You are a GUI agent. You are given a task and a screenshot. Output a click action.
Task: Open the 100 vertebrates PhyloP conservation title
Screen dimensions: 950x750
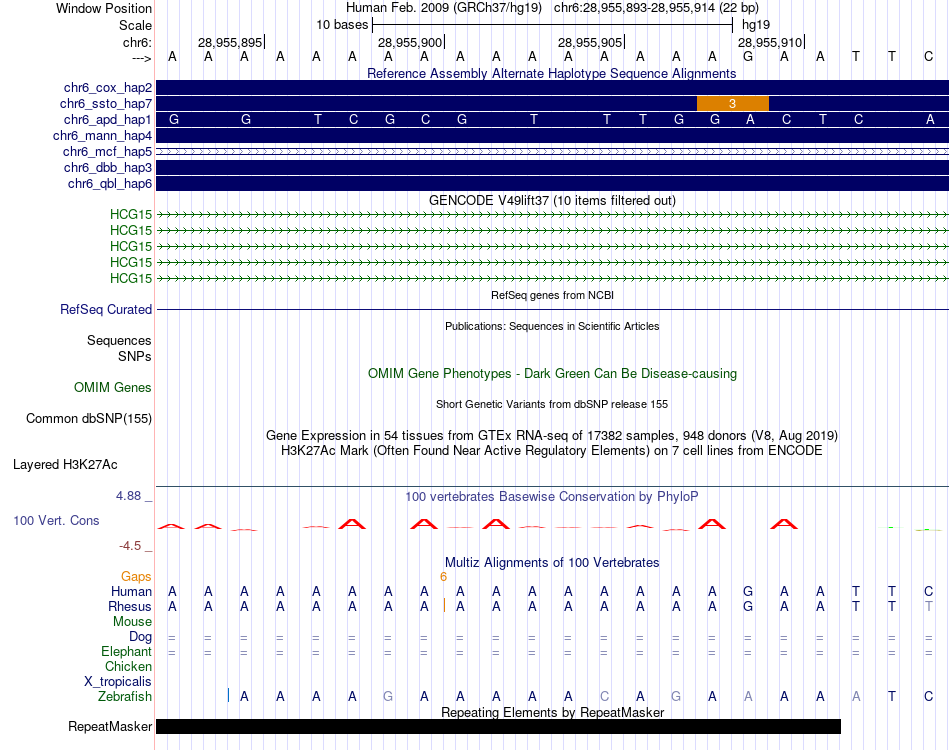pos(552,497)
